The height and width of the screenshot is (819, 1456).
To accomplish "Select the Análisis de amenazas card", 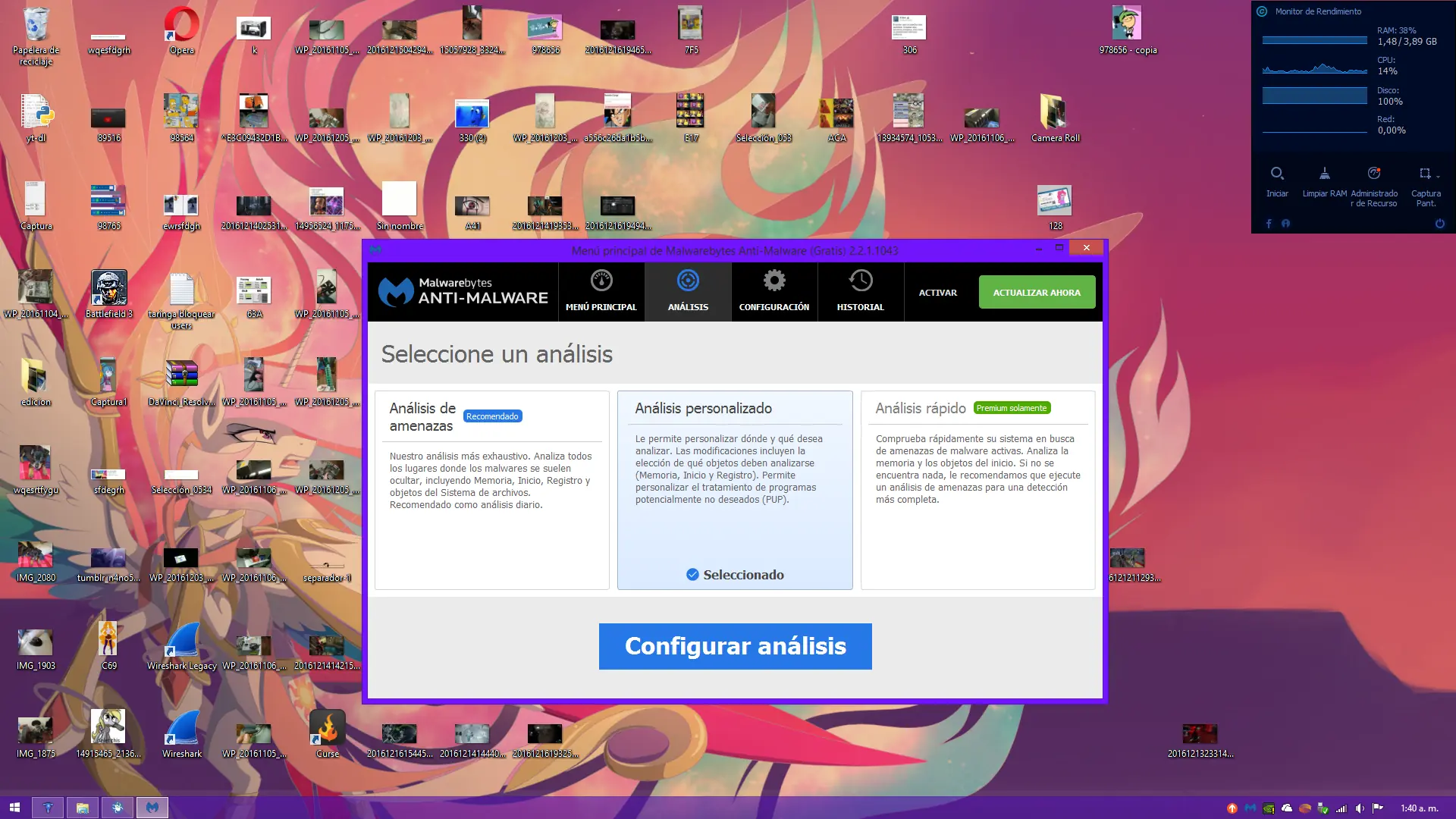I will 491,490.
